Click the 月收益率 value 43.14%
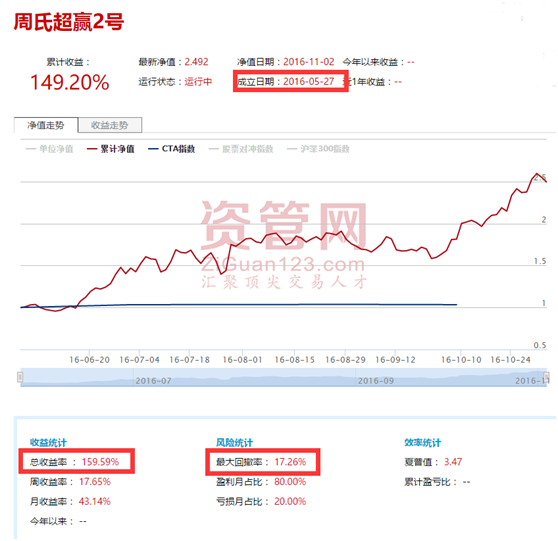The image size is (558, 541). point(95,501)
